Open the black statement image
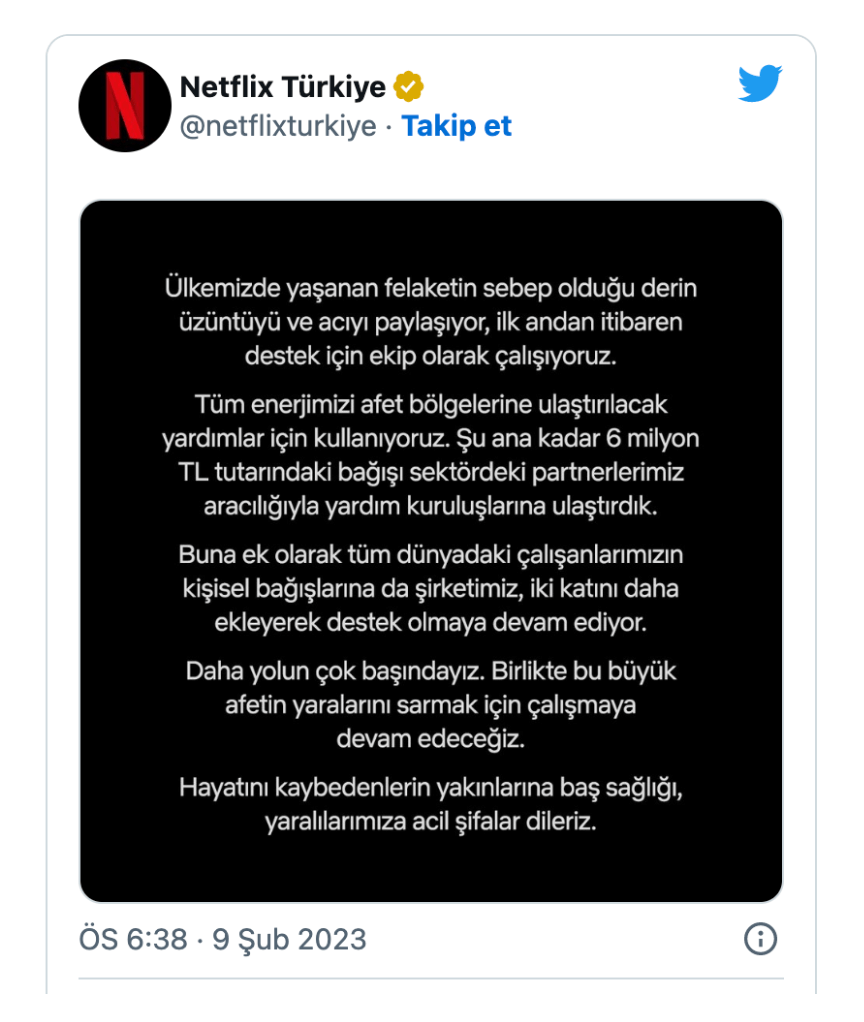 431,551
